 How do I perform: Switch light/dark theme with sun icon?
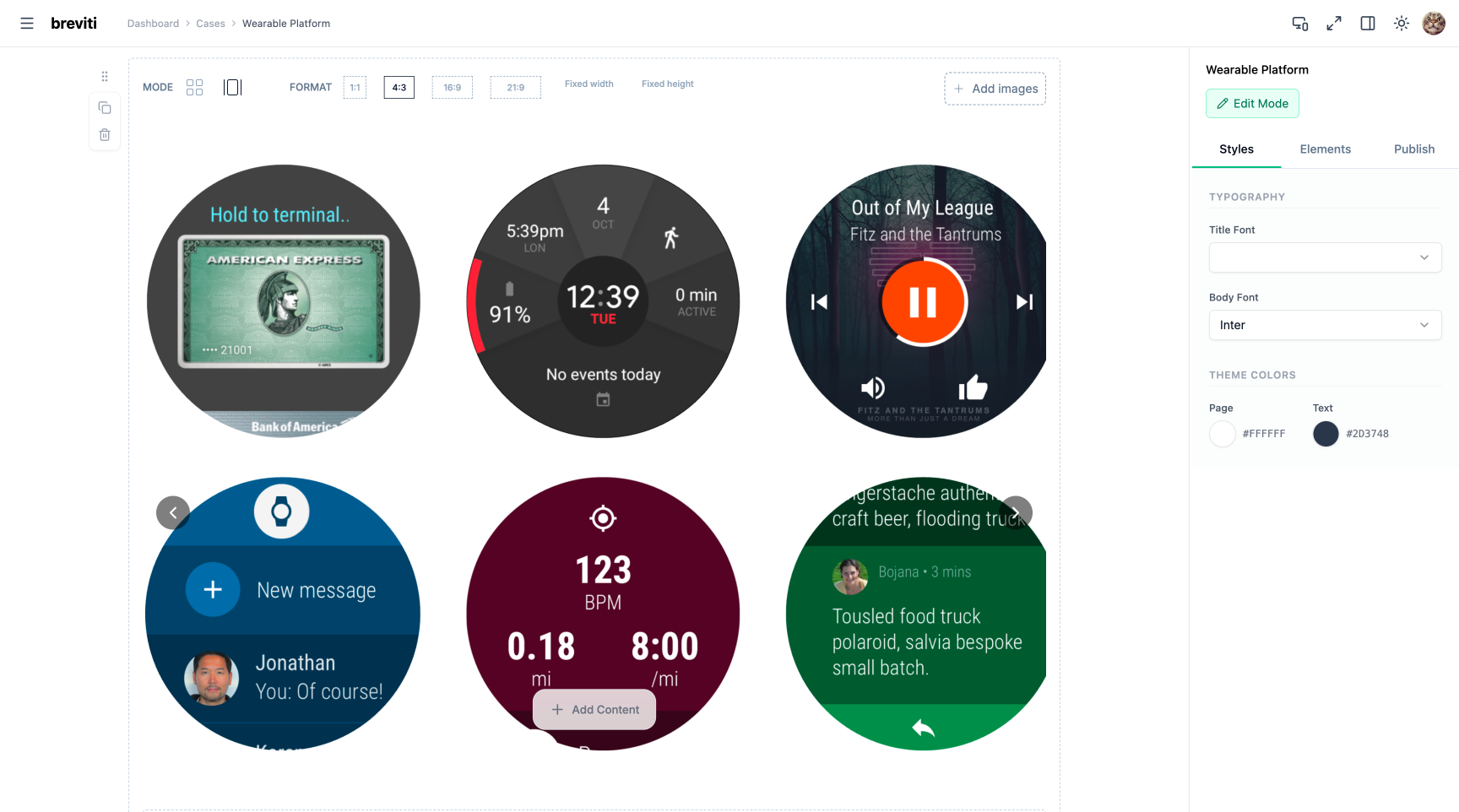pos(1402,24)
